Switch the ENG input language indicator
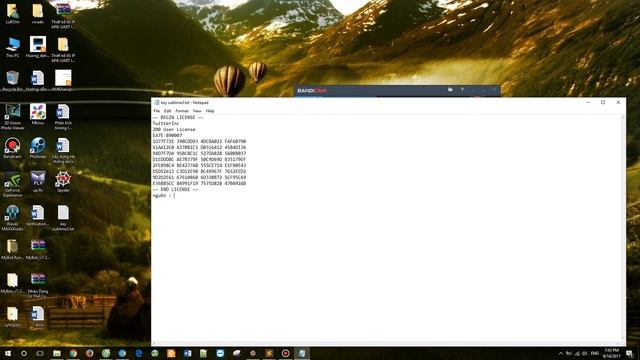This screenshot has width=640, height=360. click(x=595, y=353)
